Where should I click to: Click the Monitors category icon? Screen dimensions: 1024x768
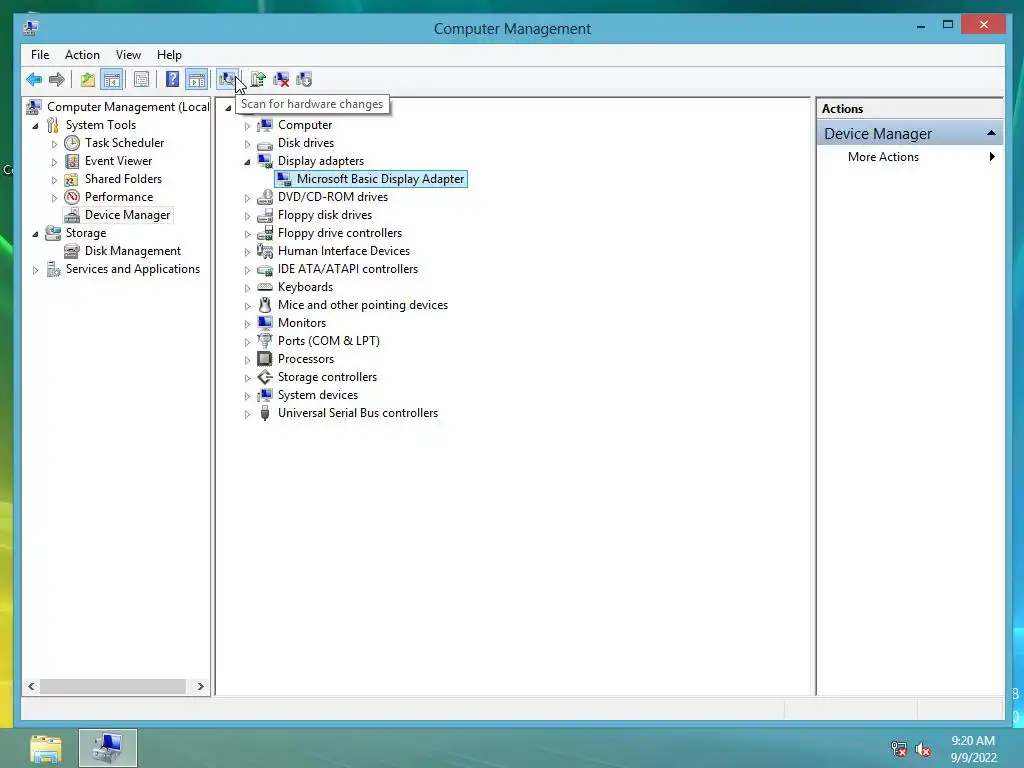[x=264, y=323]
